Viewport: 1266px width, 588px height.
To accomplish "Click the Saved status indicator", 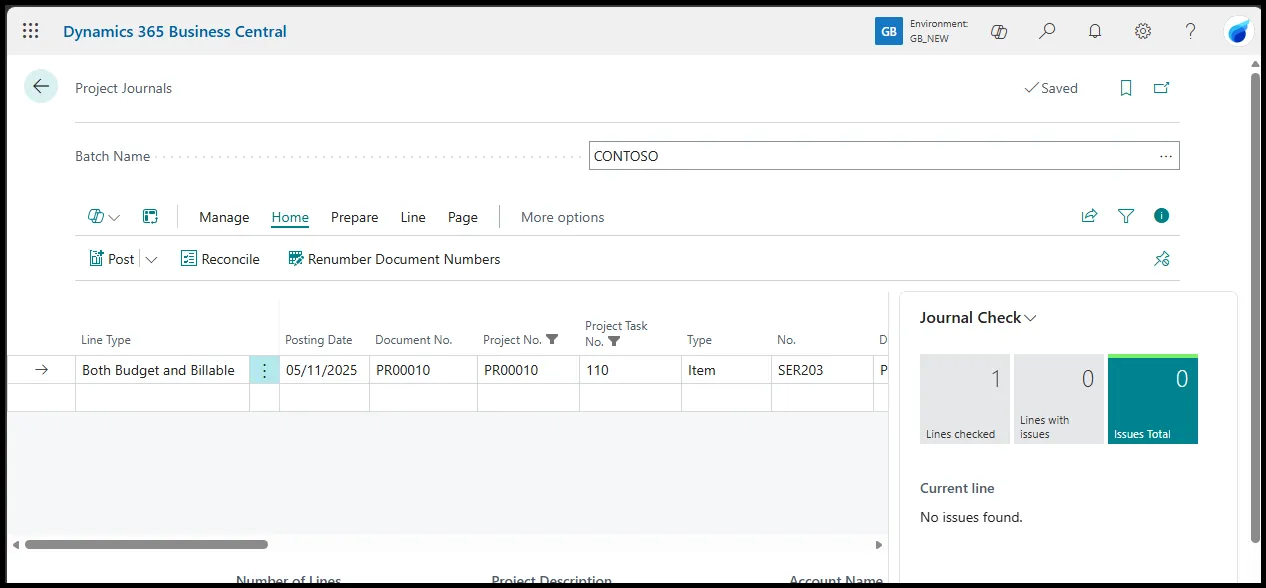I will click(x=1051, y=88).
